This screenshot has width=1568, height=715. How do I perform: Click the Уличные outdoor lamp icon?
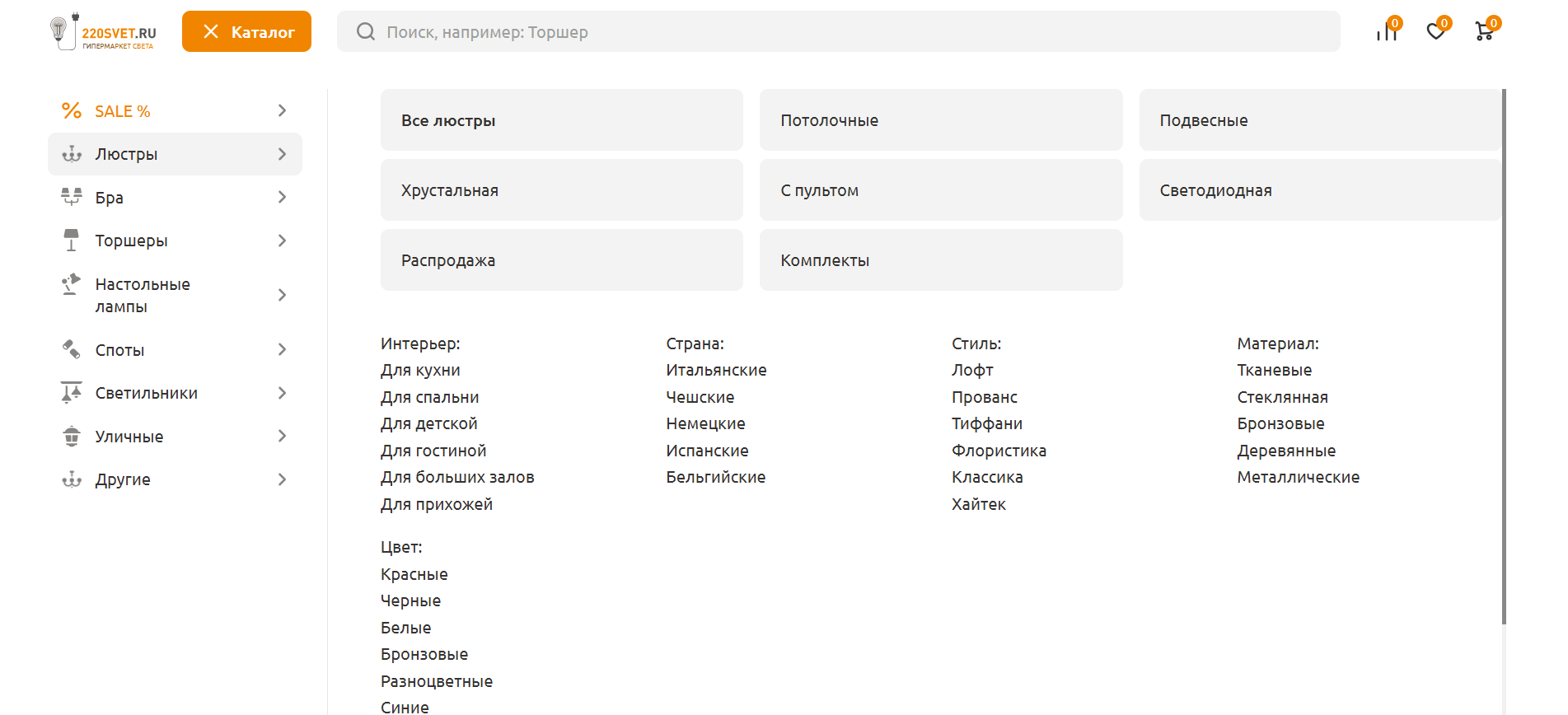point(72,436)
